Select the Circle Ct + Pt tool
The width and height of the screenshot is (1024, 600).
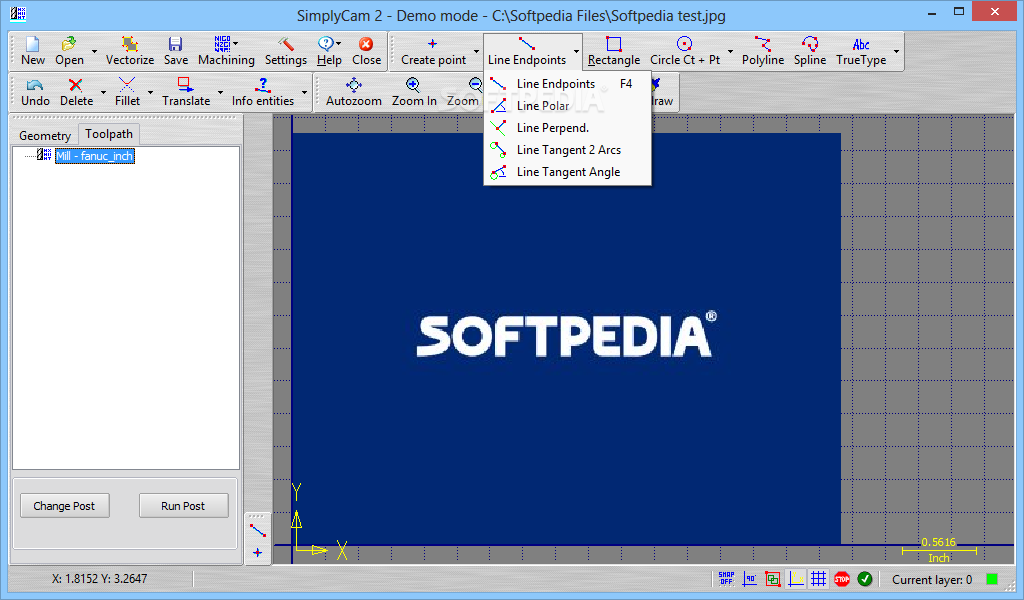point(684,52)
